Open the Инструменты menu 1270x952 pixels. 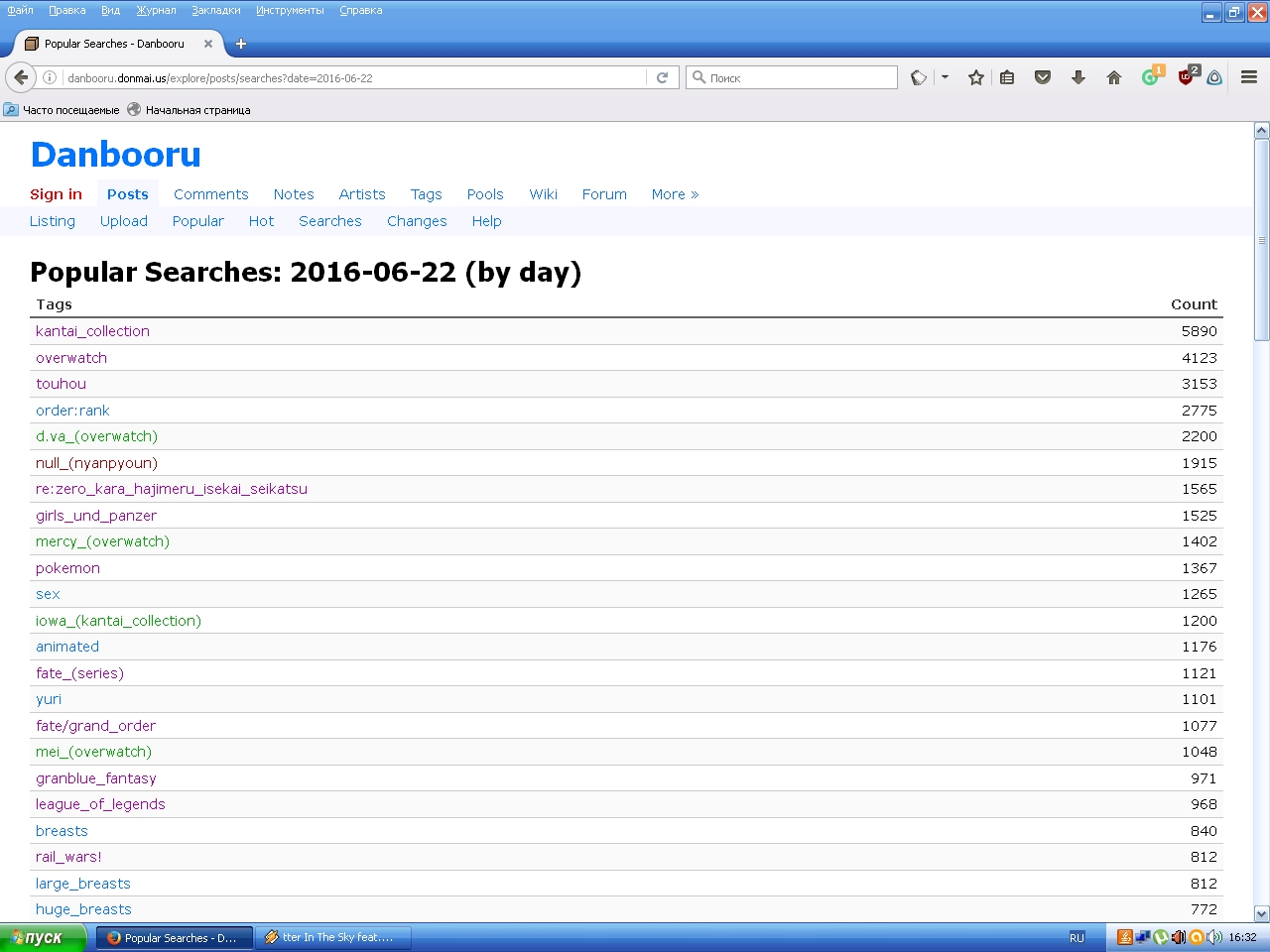290,10
